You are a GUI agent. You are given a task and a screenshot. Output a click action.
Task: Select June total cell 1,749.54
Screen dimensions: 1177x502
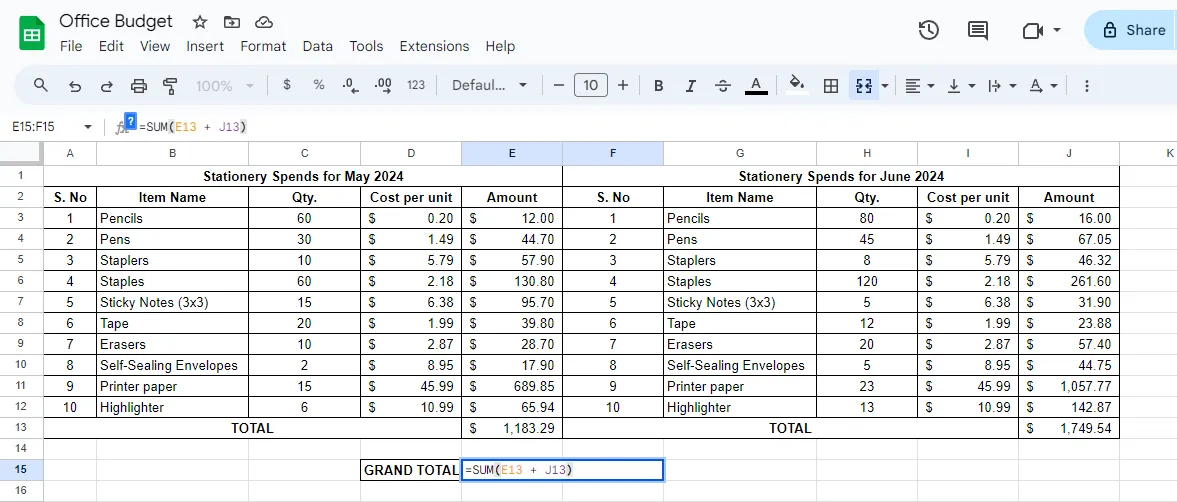pos(1069,428)
